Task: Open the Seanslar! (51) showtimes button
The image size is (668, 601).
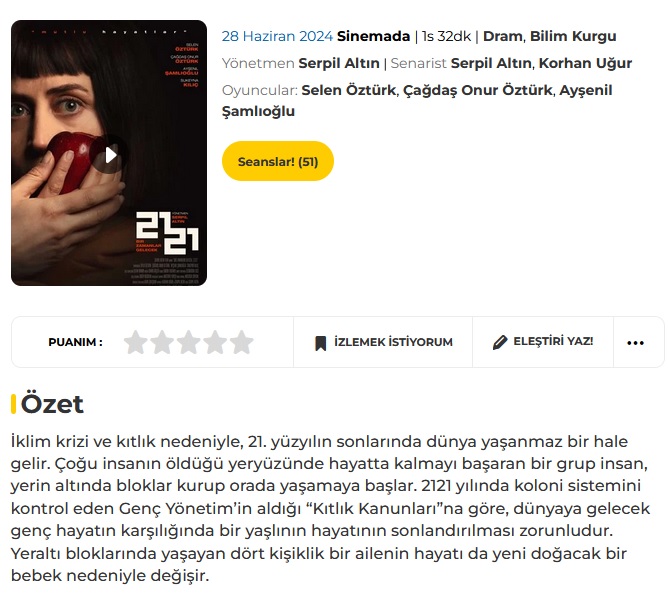Action: click(x=278, y=161)
